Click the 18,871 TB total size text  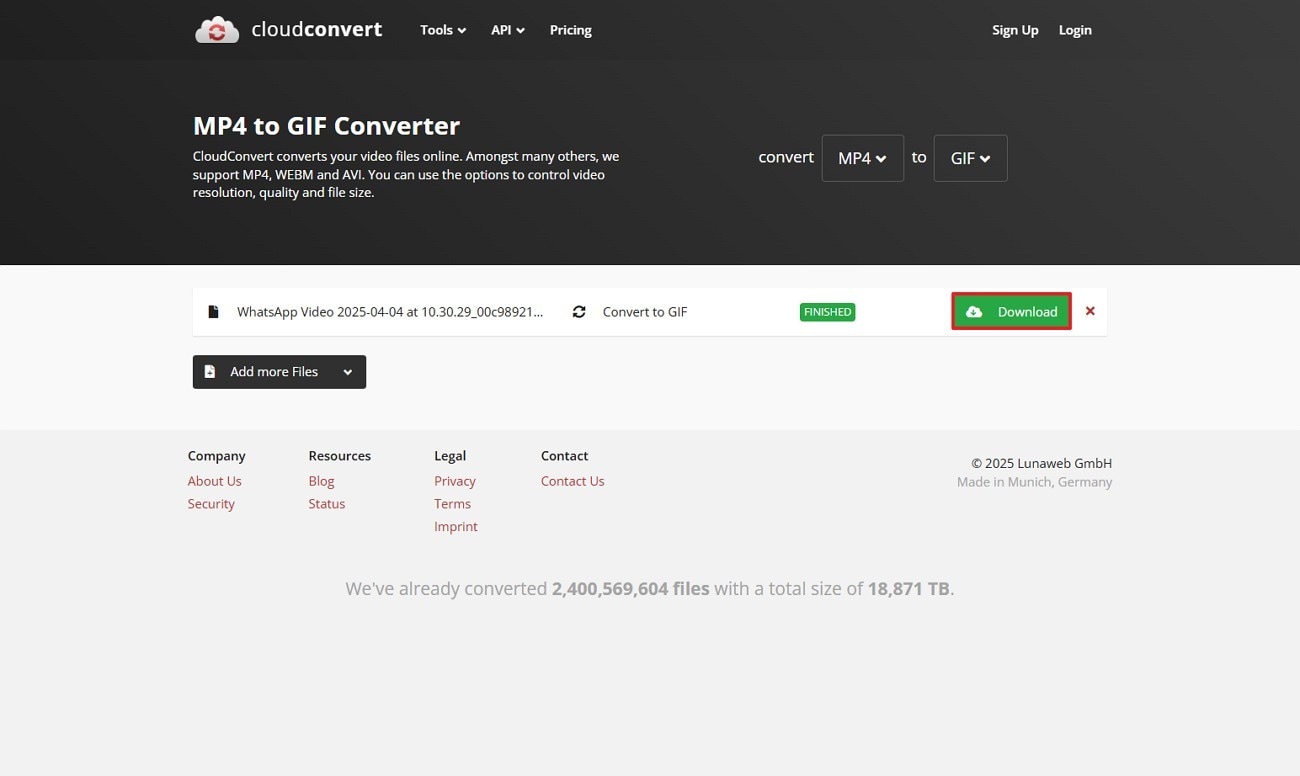tap(909, 589)
